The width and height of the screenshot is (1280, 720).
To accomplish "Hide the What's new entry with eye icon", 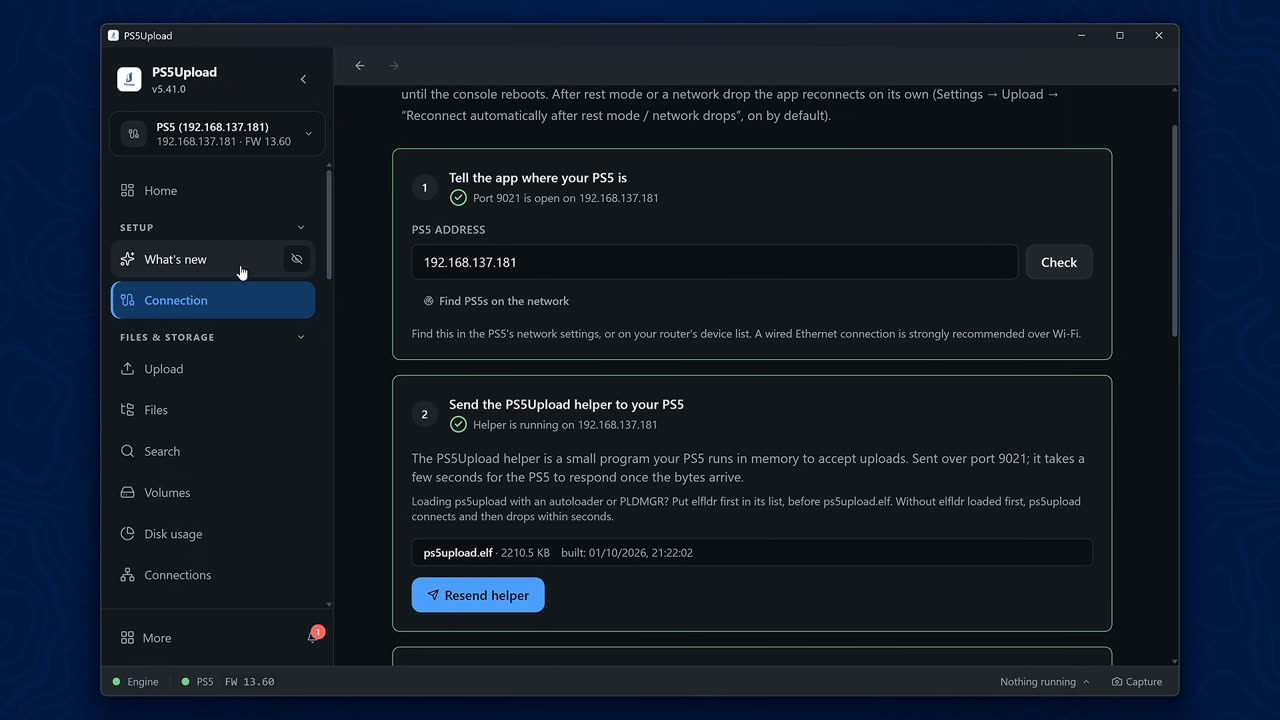I will (297, 259).
